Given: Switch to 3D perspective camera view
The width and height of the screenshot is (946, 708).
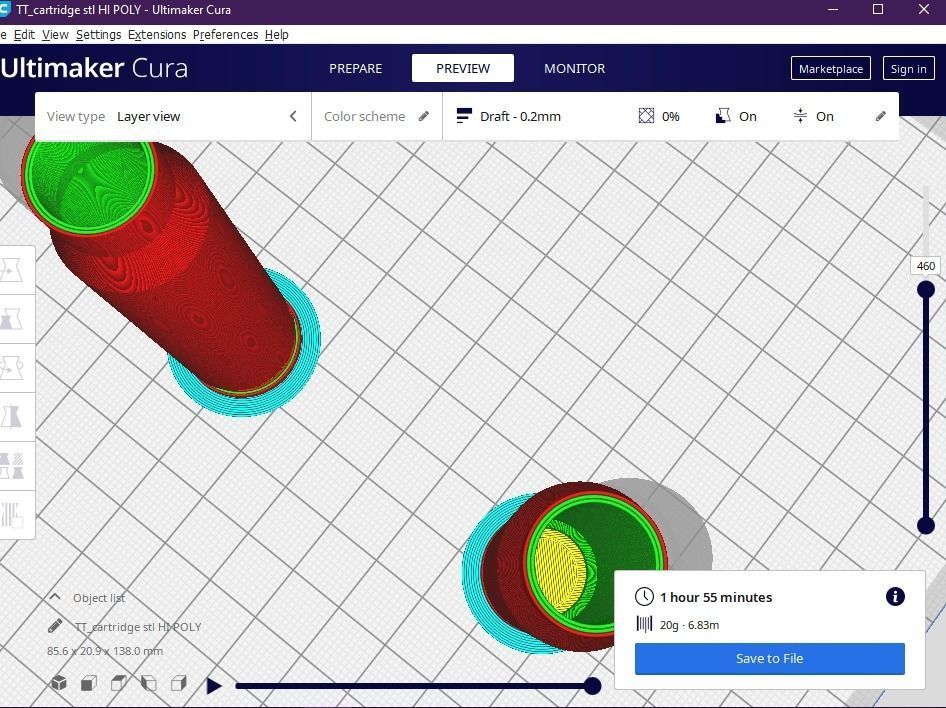Looking at the screenshot, I should coord(59,683).
